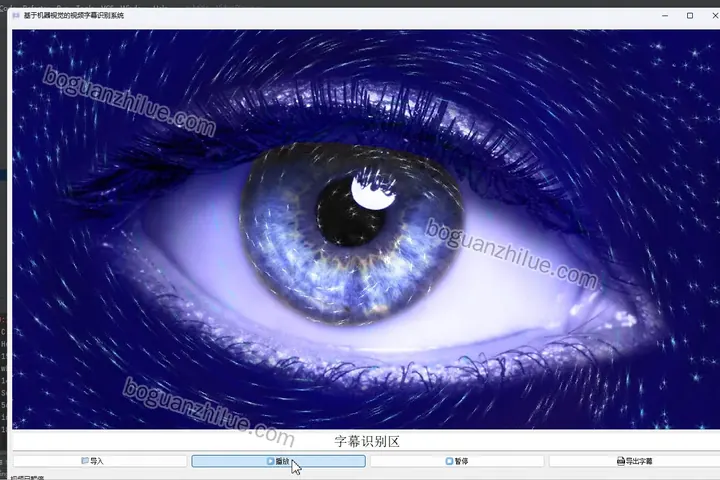Screen dimensions: 720x480
Task: Minimize the subtitle recognition window
Action: point(665,16)
